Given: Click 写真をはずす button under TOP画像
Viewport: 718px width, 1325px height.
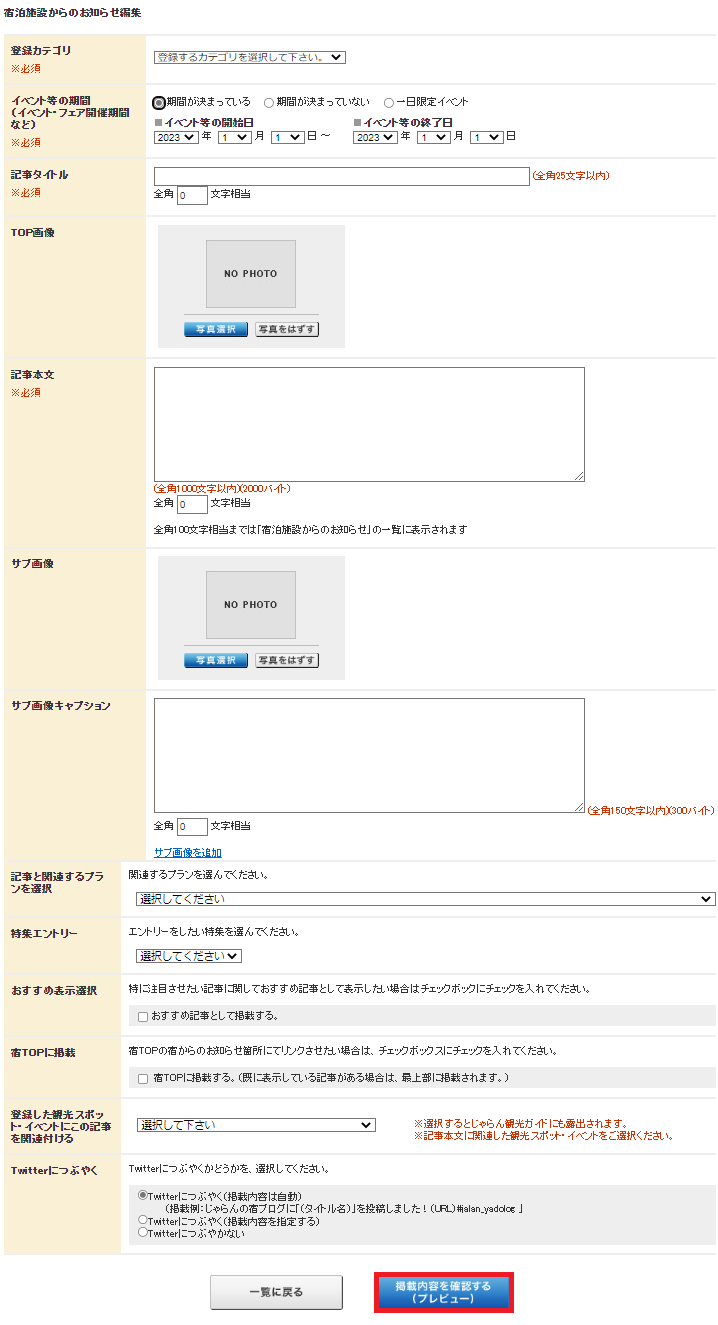Looking at the screenshot, I should point(287,329).
